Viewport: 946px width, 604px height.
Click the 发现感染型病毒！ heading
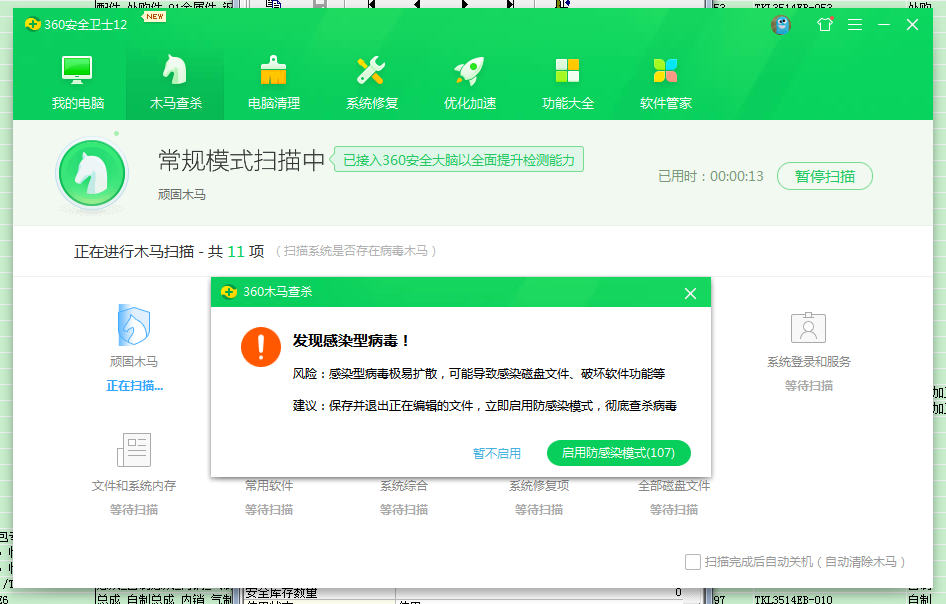[x=351, y=341]
